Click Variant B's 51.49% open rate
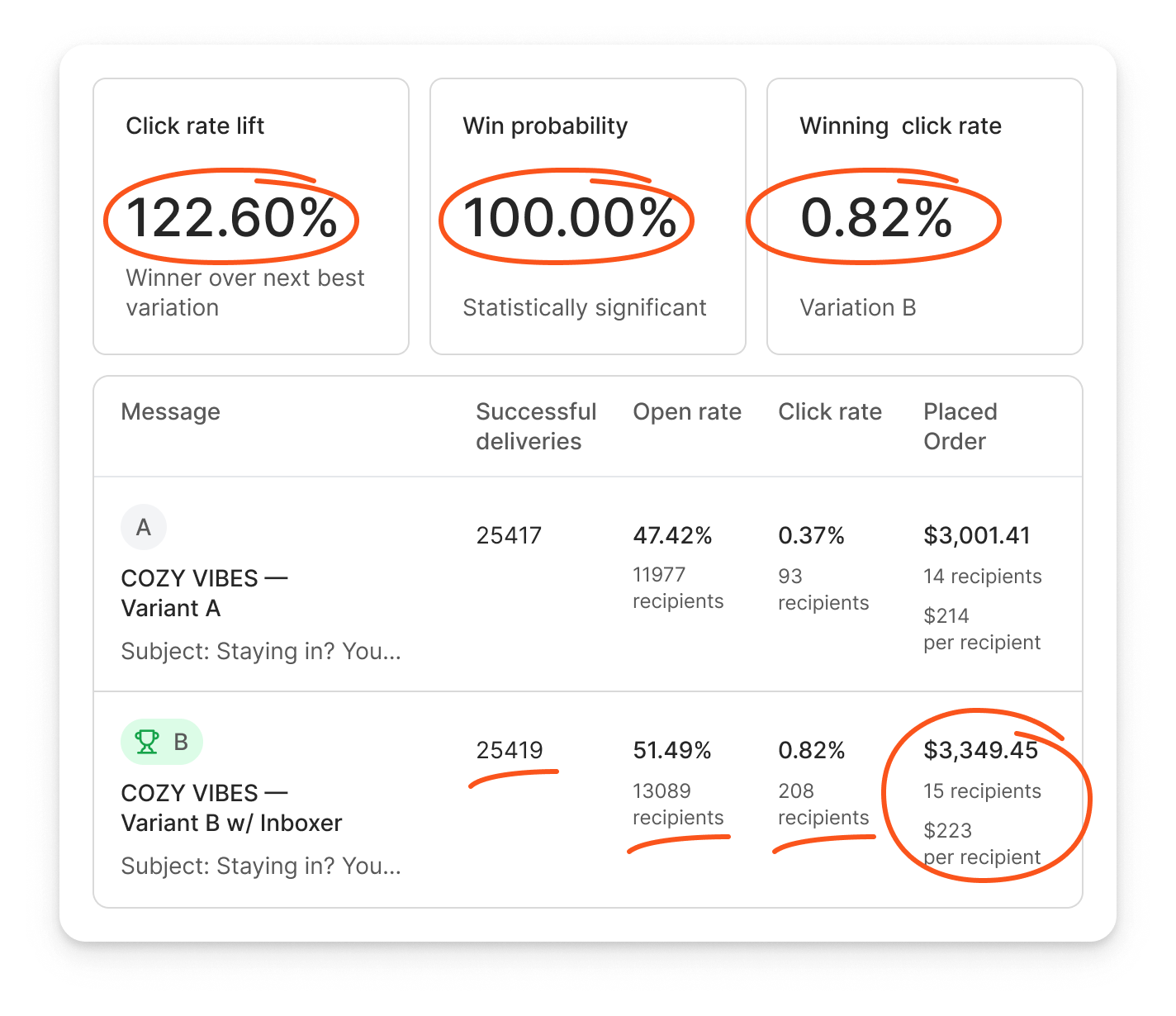This screenshot has width=1176, height=1016. click(671, 750)
